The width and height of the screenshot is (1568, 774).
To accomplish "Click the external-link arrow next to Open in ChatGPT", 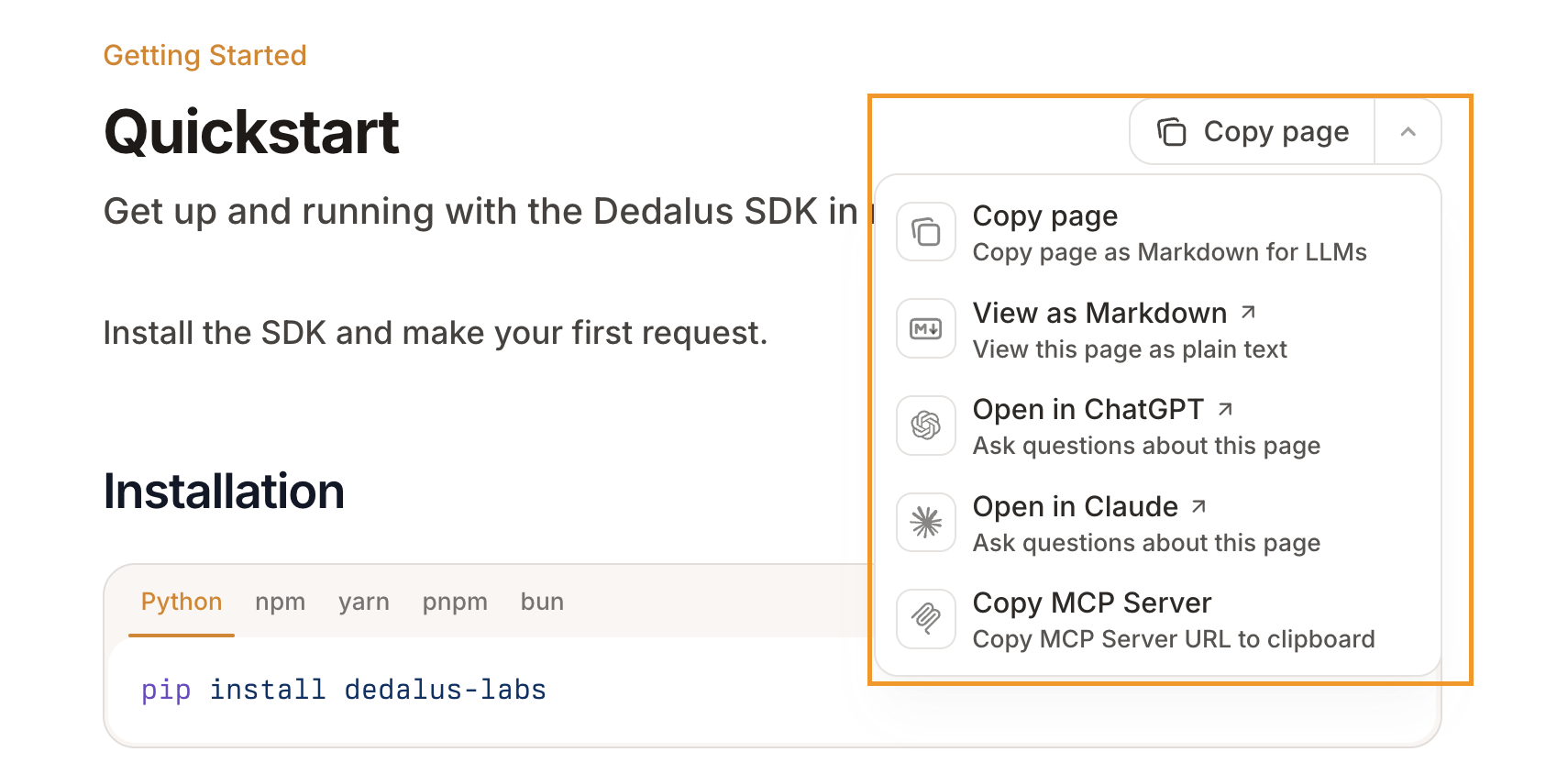I will pyautogui.click(x=1225, y=408).
